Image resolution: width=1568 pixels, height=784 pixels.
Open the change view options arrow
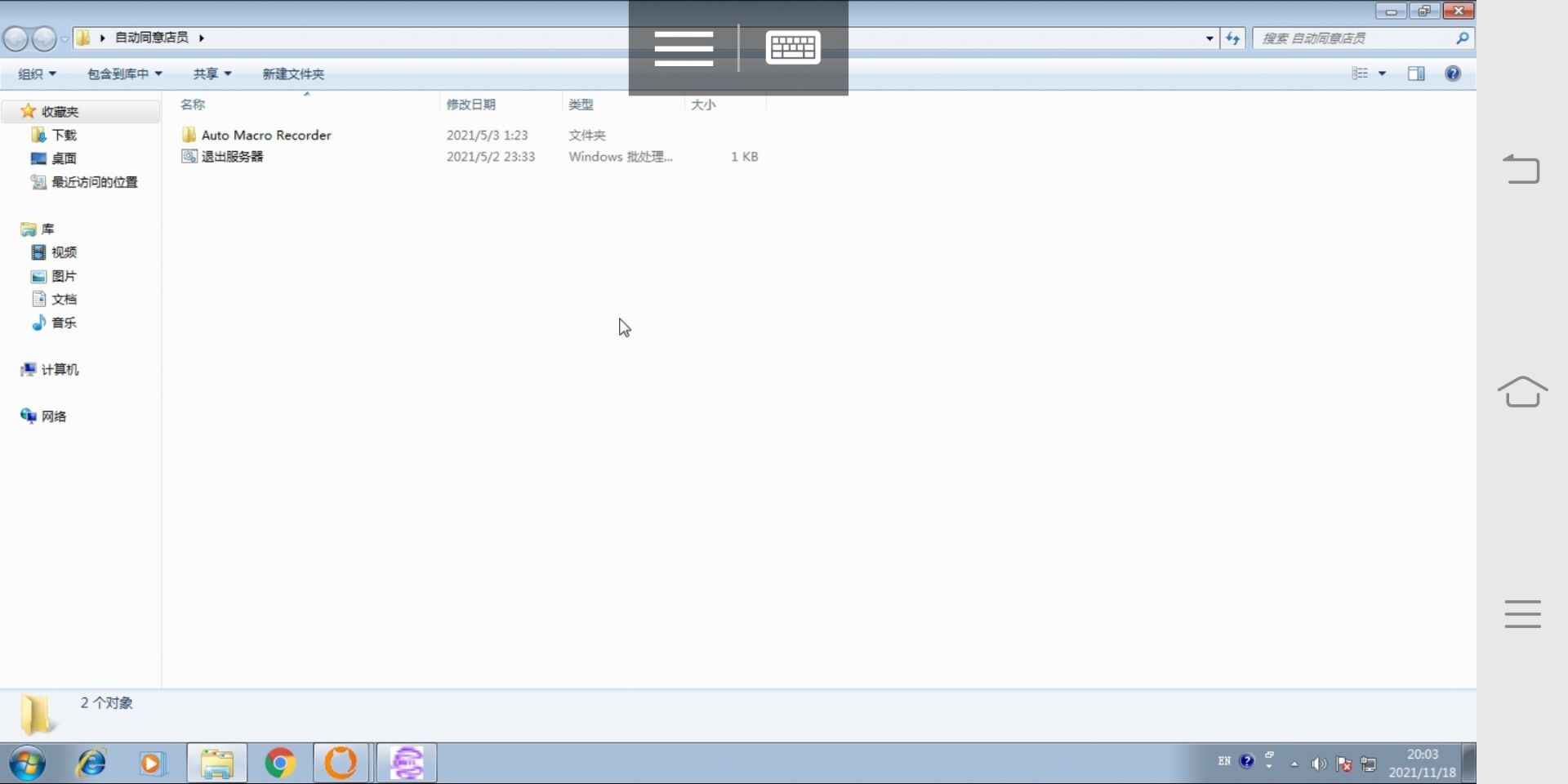pos(1382,73)
